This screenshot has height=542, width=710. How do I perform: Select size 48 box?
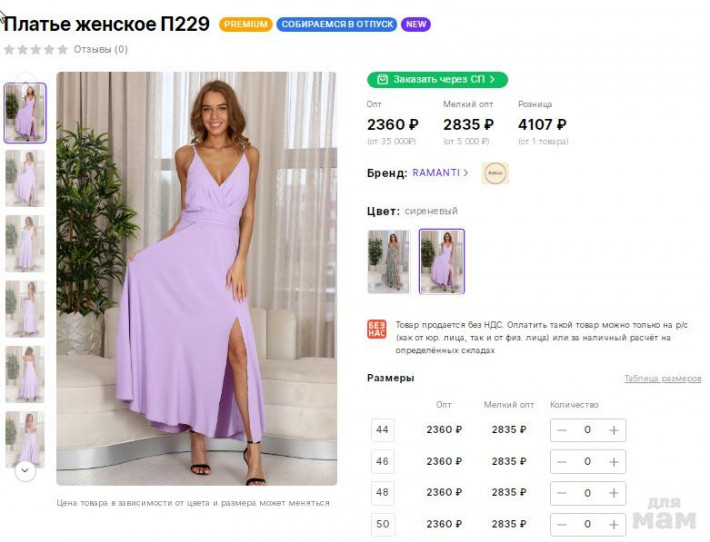tap(382, 493)
